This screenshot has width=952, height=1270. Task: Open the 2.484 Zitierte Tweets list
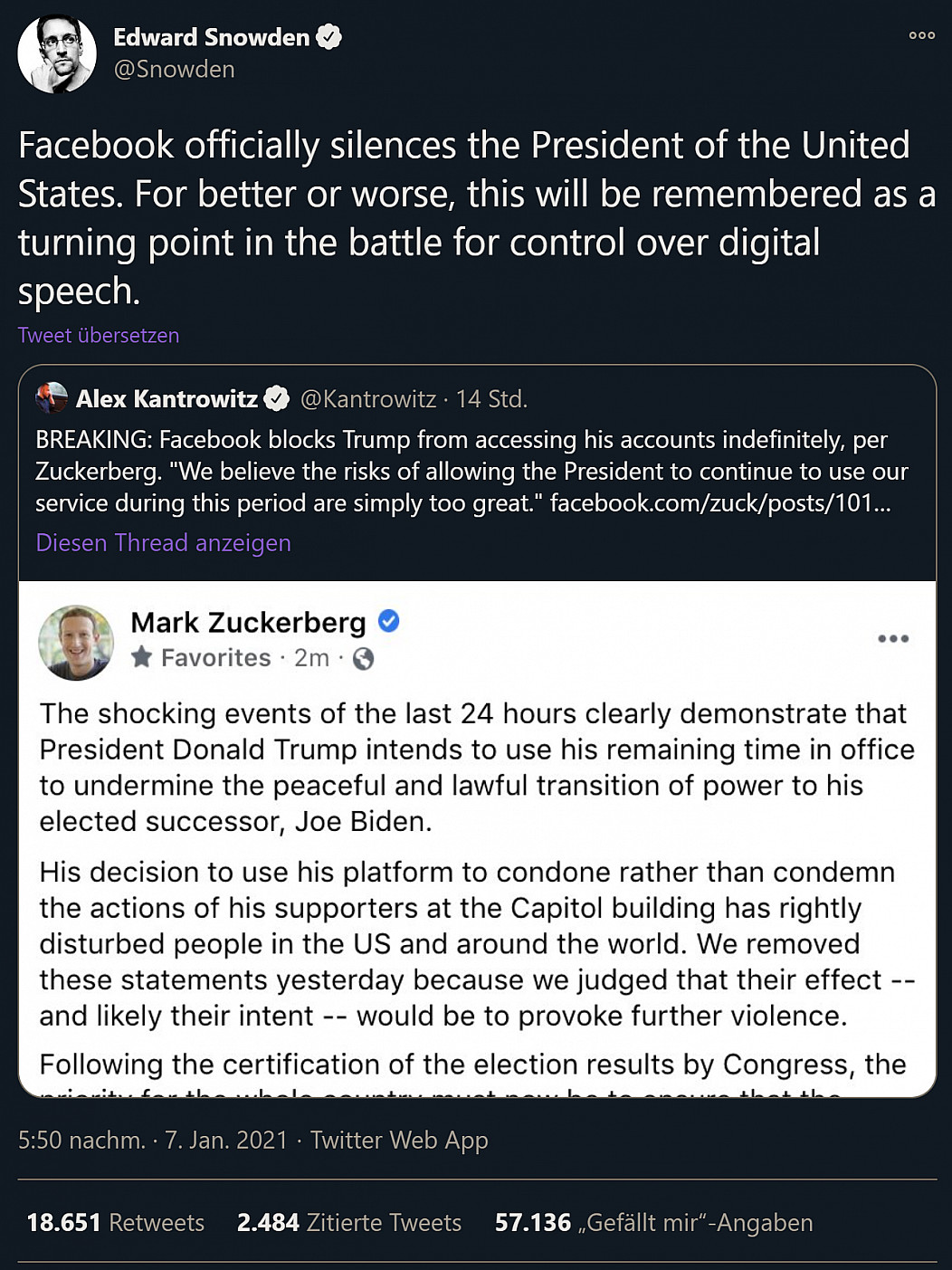(348, 1222)
